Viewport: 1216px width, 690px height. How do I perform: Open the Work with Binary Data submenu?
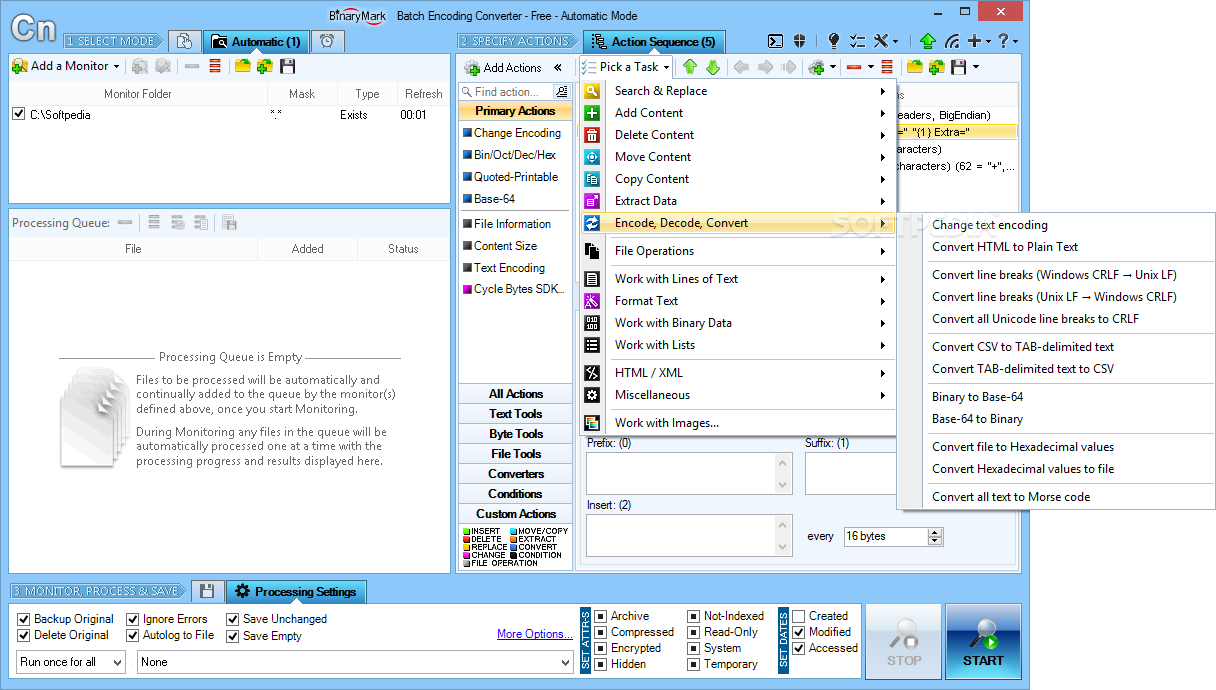(x=739, y=323)
